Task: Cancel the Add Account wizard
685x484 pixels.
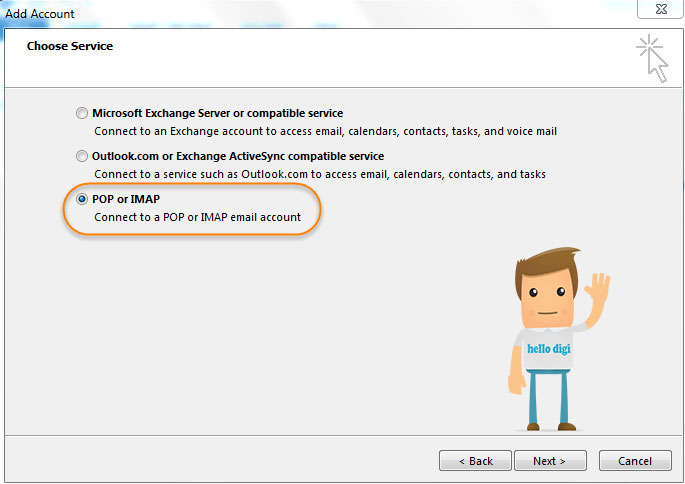Action: tap(635, 461)
